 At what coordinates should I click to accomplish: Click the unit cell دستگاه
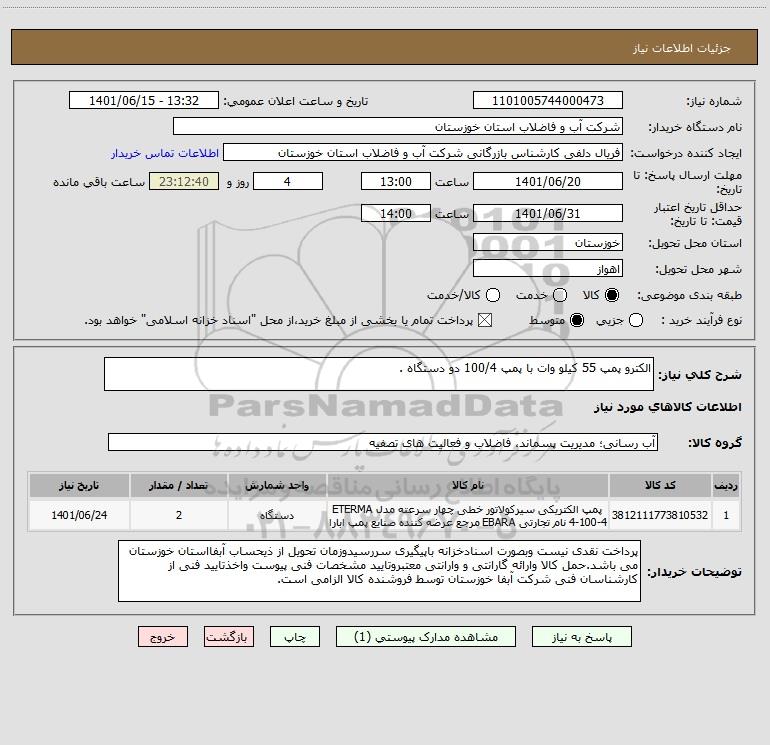click(277, 515)
